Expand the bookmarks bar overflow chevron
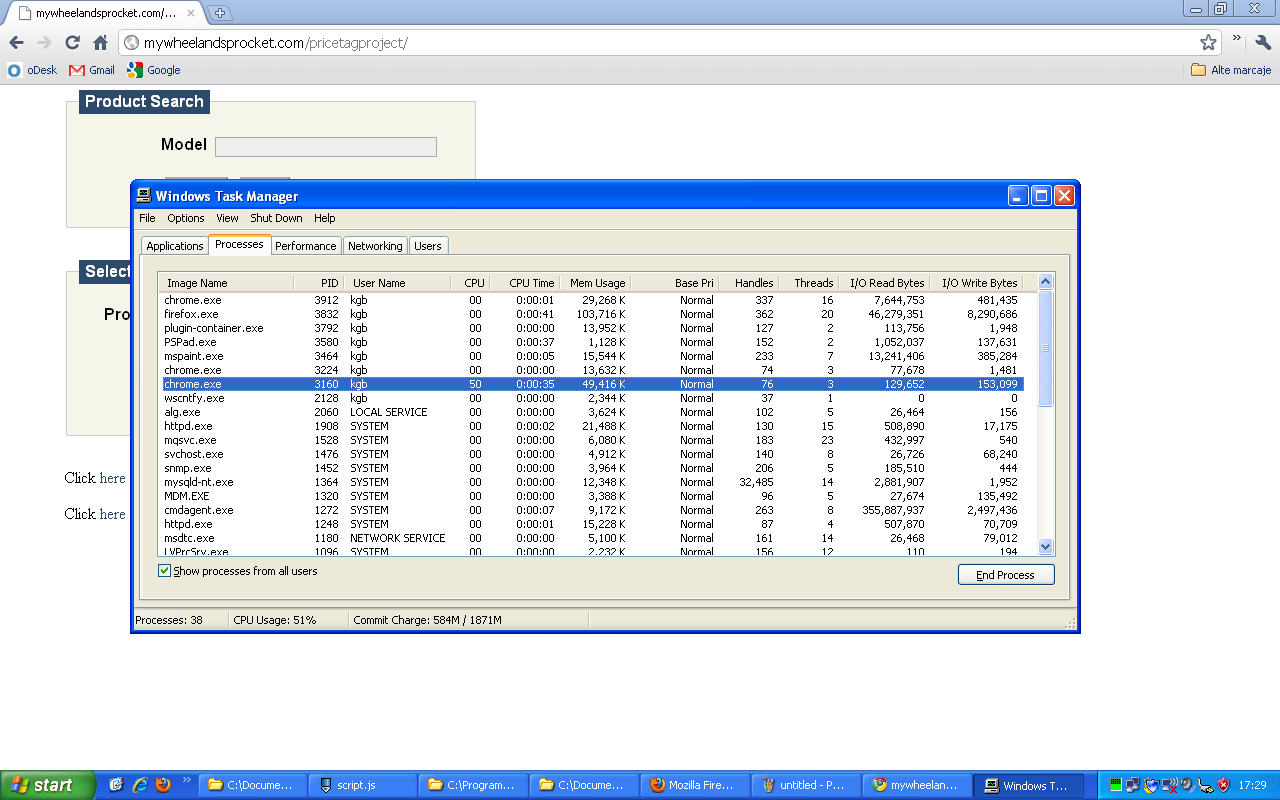Viewport: 1280px width, 800px height. 1237,40
